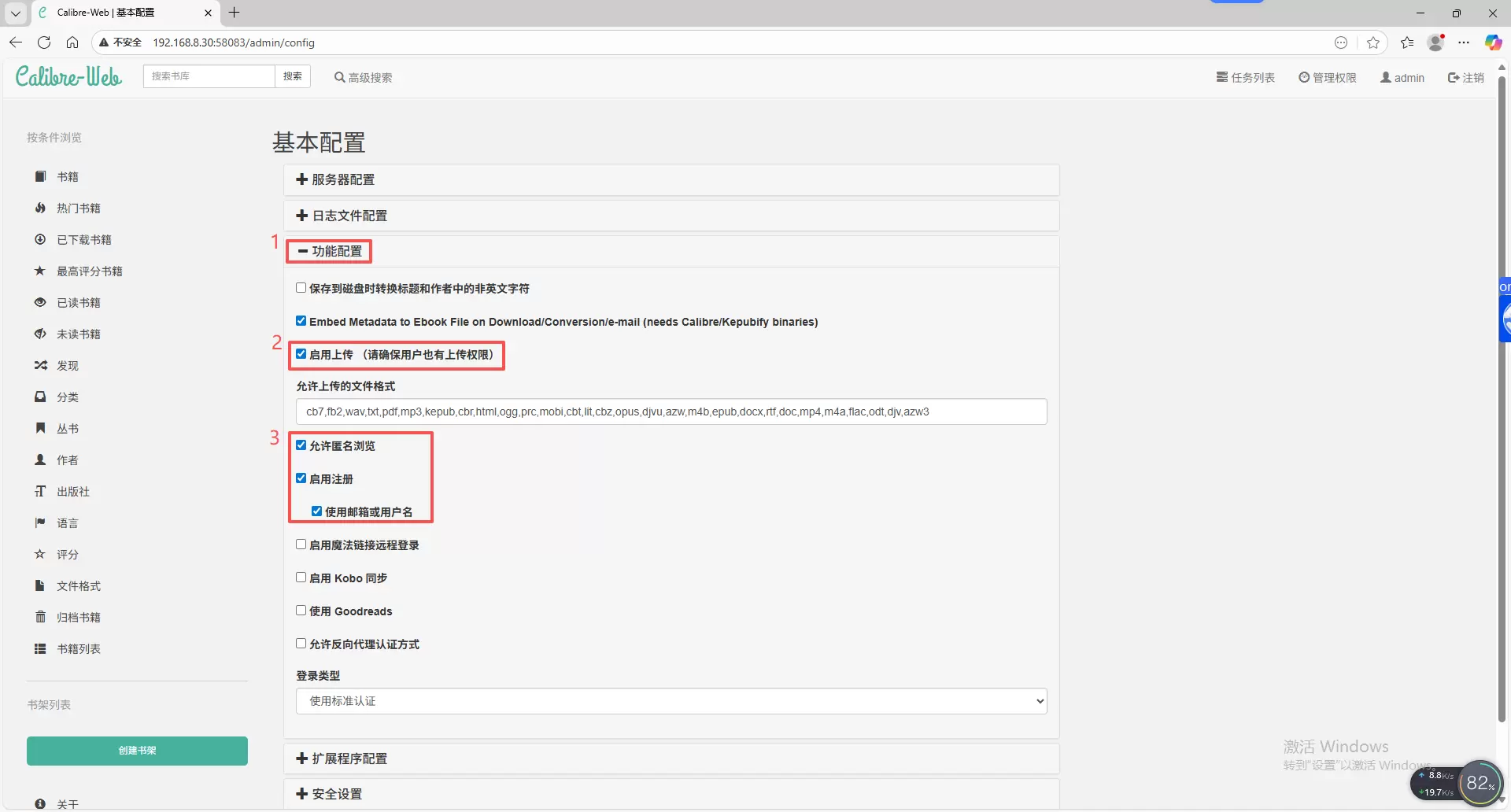
Task: Click the Series bookmark icon
Action: pos(40,429)
